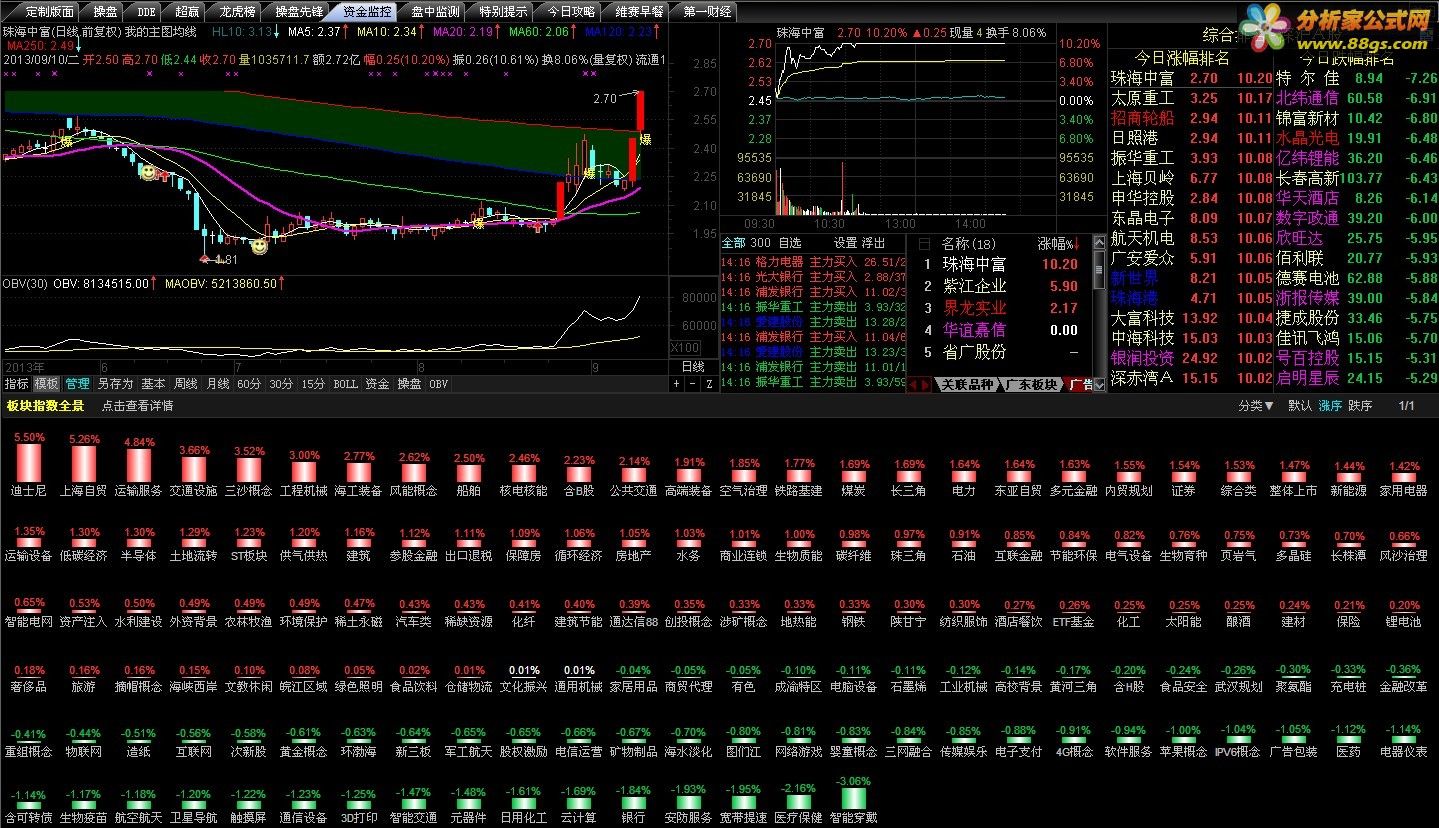Viewport: 1439px width, 828px height.
Task: Select 默认 sort order
Action: pyautogui.click(x=1300, y=406)
